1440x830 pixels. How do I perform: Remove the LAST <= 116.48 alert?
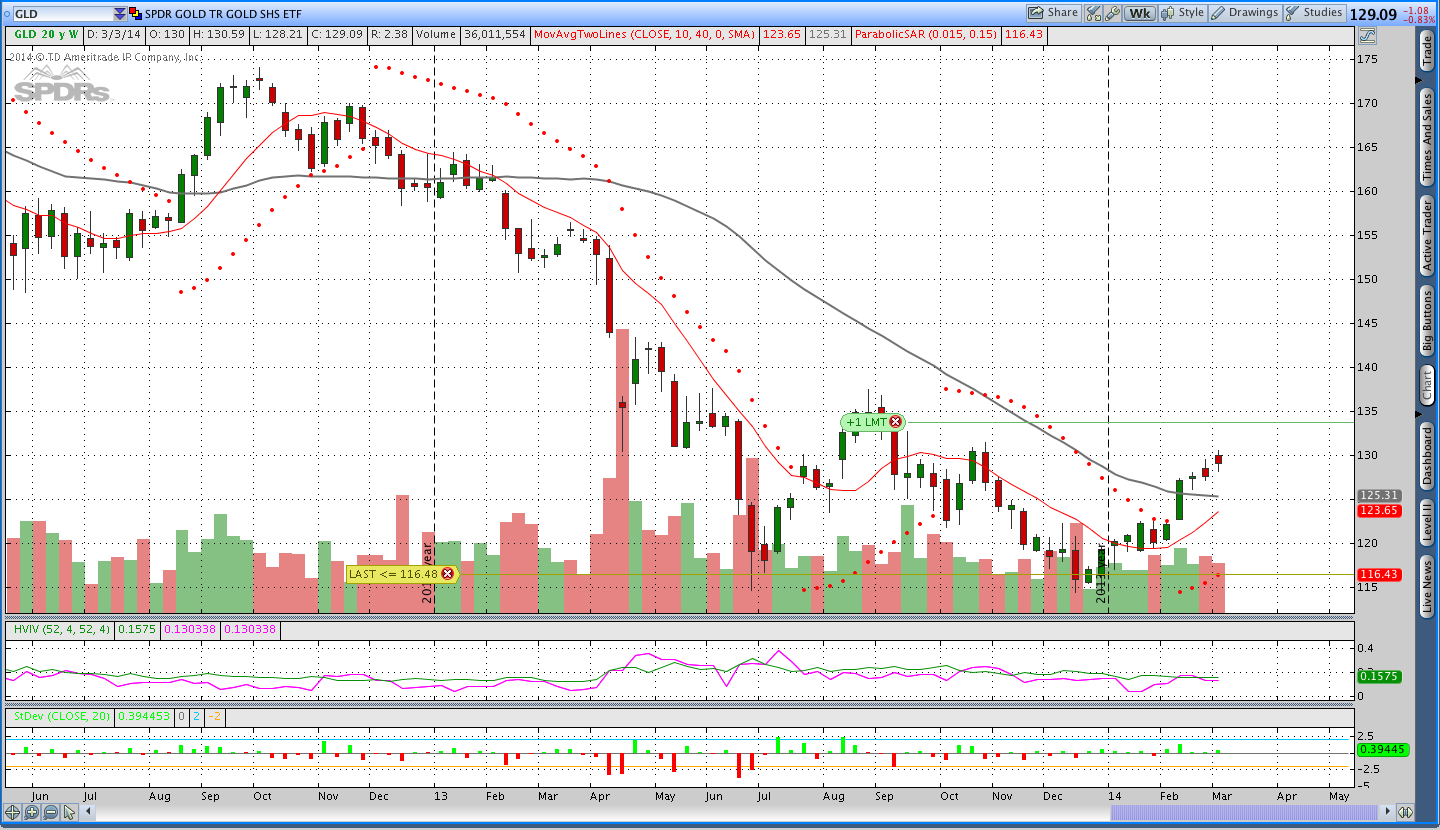tap(447, 574)
